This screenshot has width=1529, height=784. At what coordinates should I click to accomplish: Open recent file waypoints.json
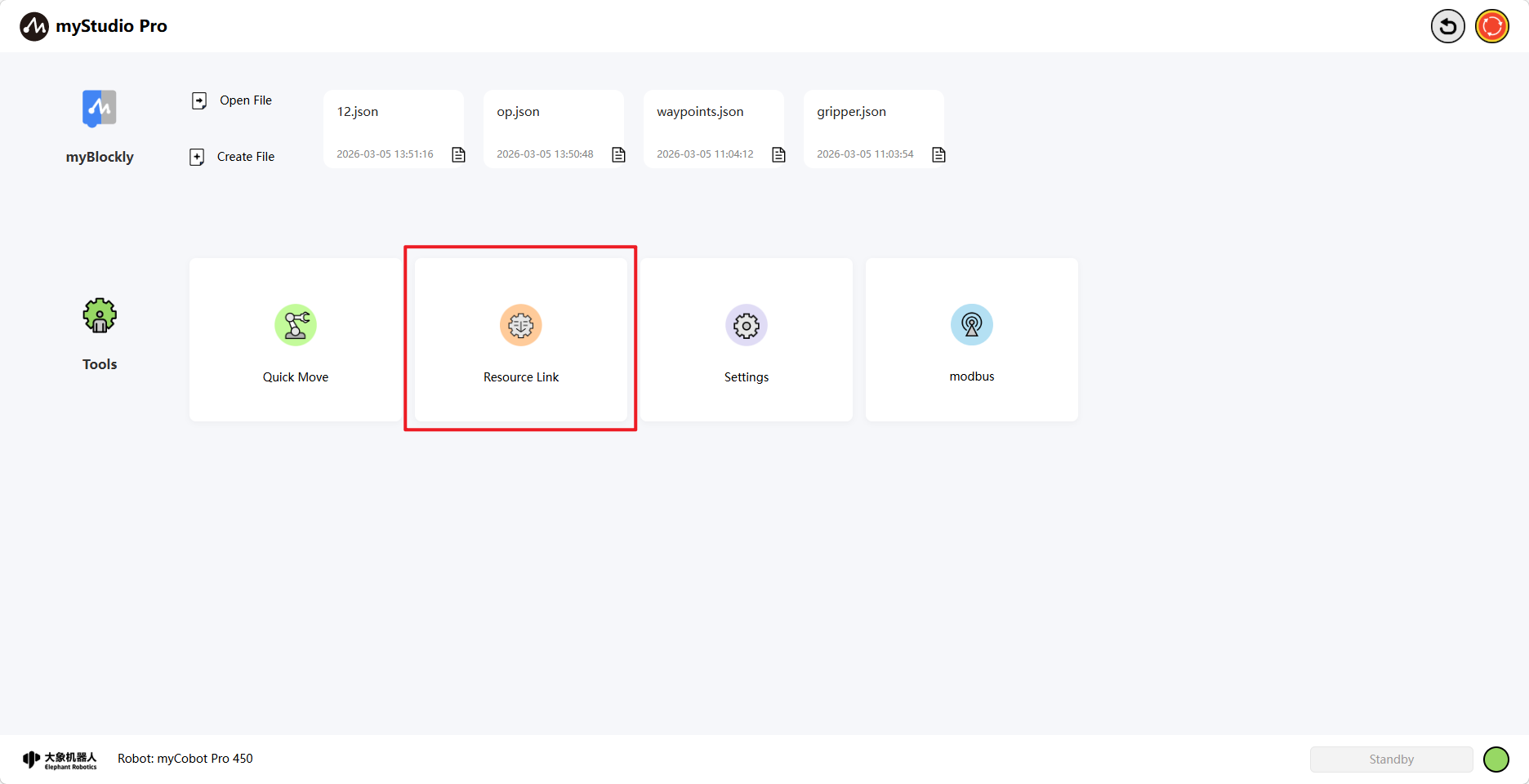tap(700, 112)
